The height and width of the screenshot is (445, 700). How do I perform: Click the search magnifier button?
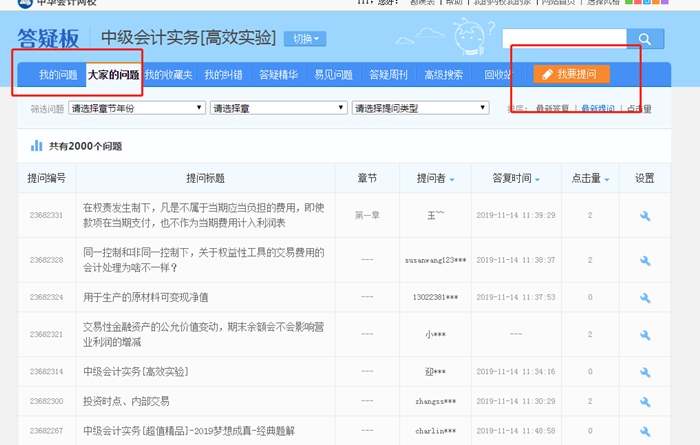[645, 40]
